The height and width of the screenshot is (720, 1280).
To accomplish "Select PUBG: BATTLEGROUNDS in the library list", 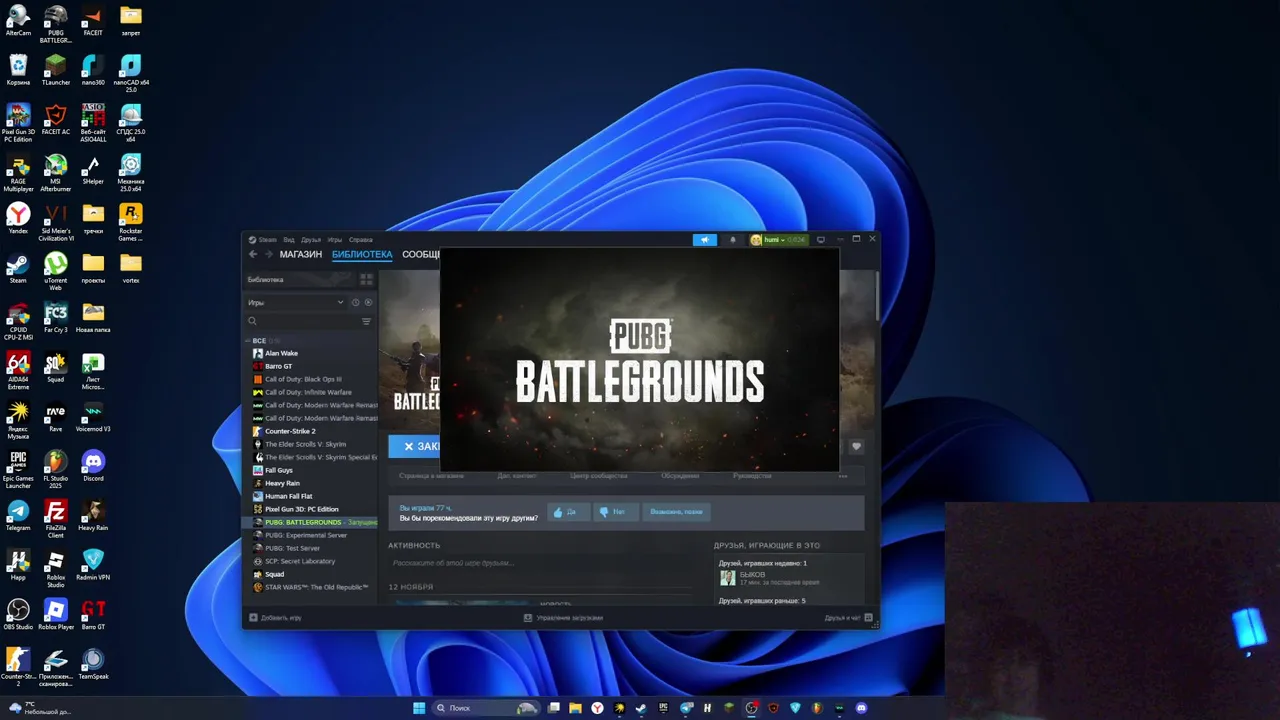I will (312, 522).
